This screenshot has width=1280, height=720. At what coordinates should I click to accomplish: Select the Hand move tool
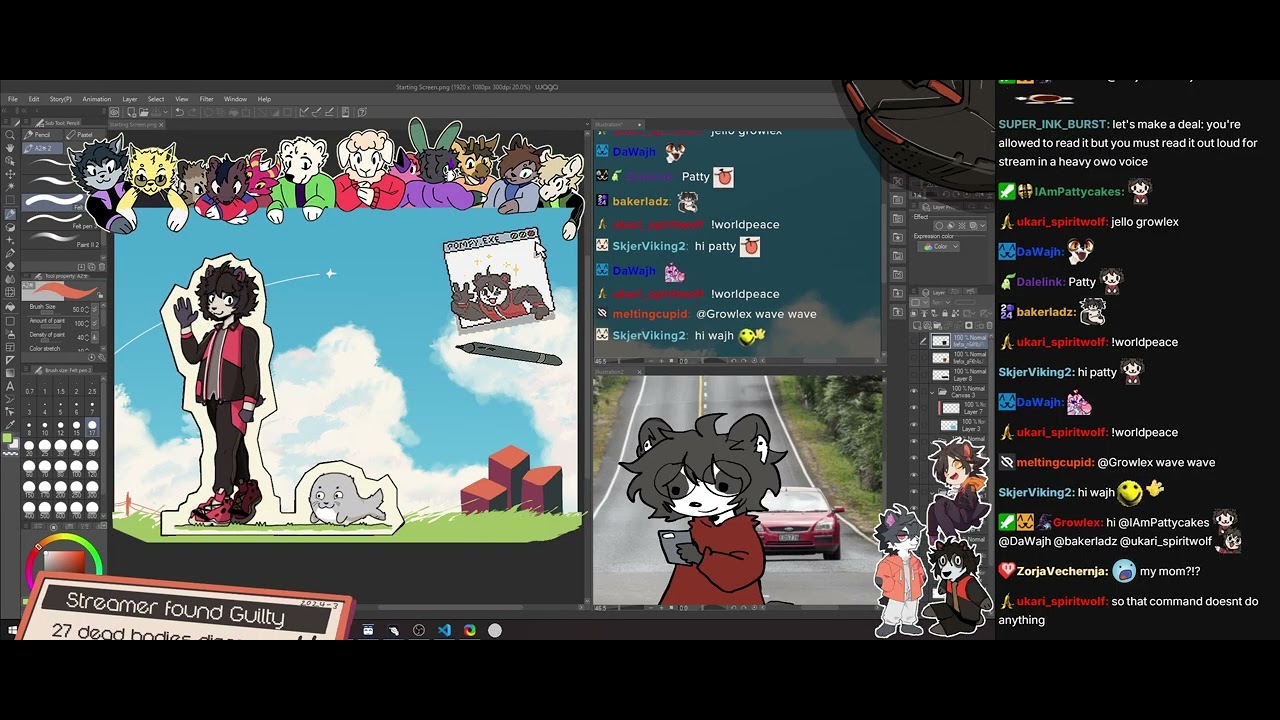pyautogui.click(x=10, y=148)
